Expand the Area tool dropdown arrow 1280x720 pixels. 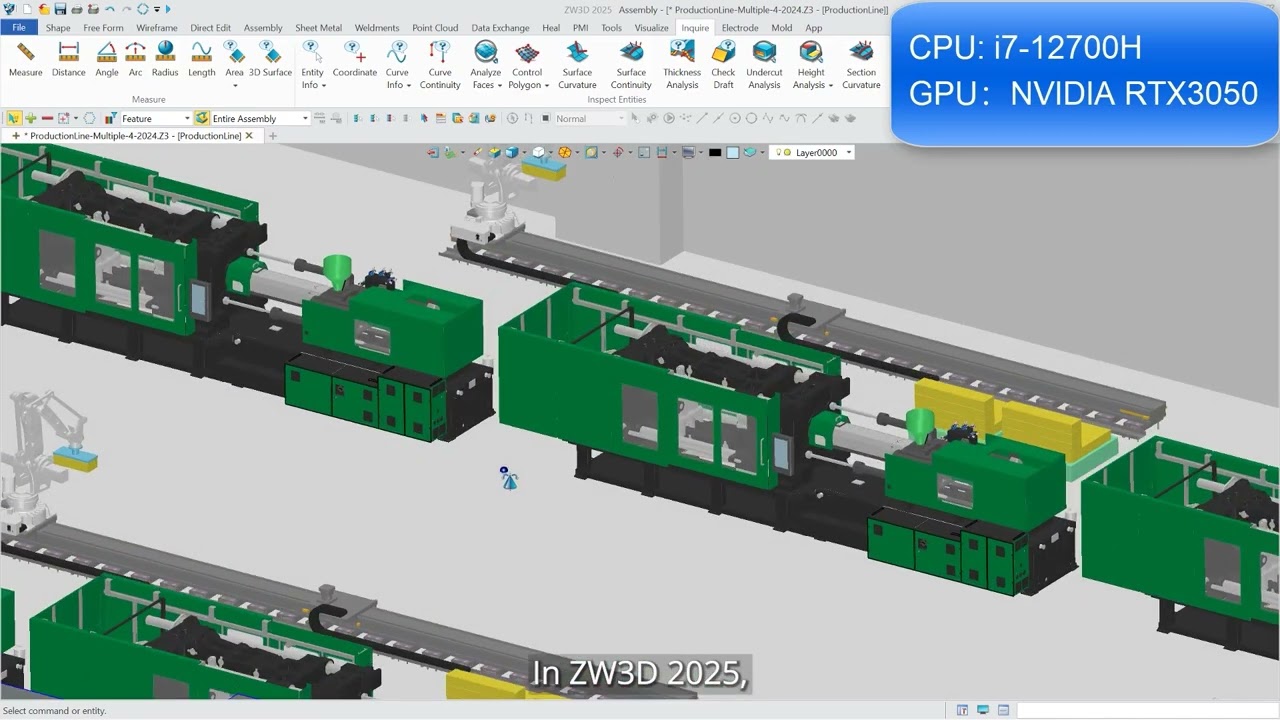click(x=234, y=85)
